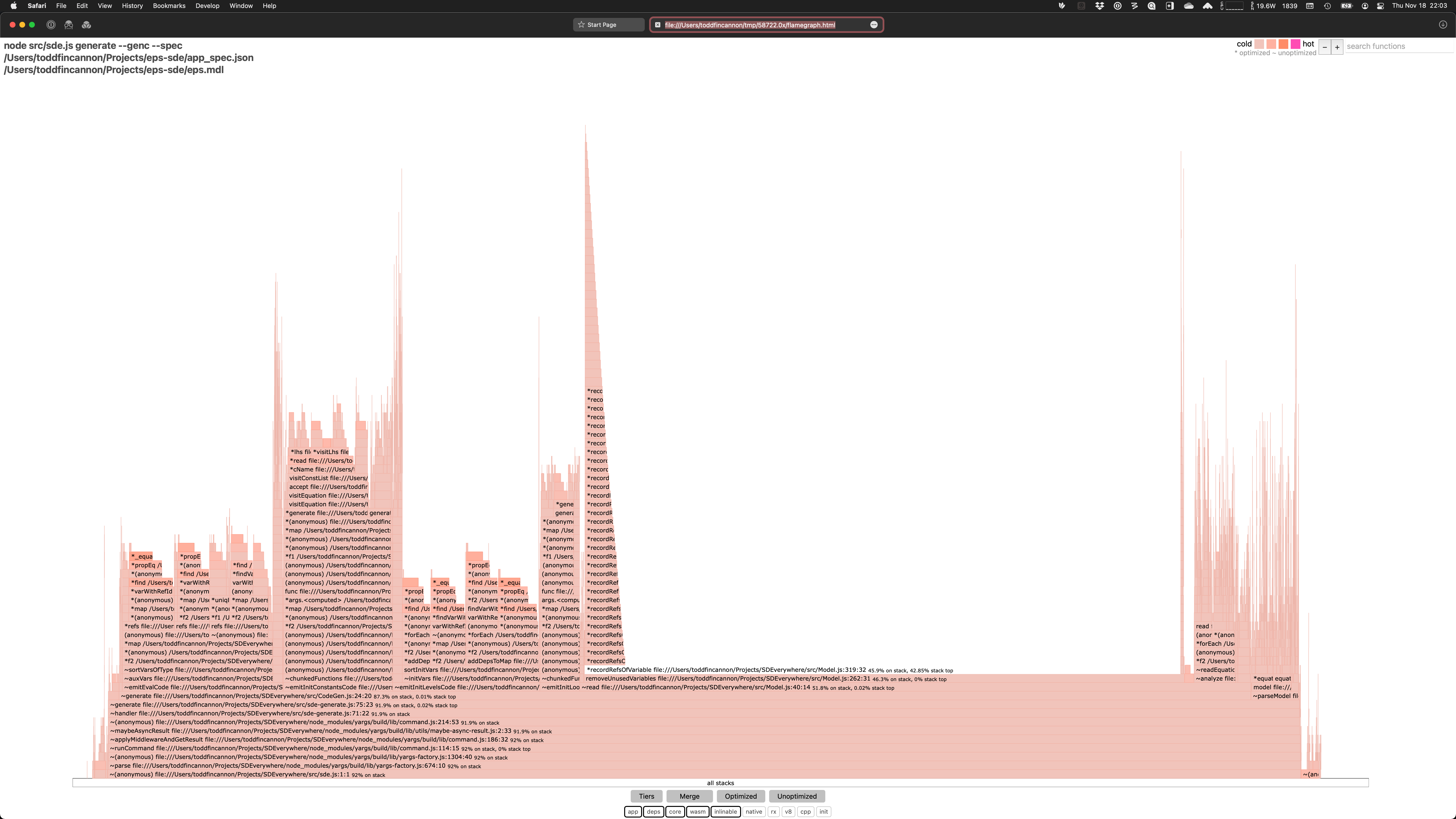
Task: Open the OneDrive cloud icon in menu bar
Action: (x=1189, y=6)
